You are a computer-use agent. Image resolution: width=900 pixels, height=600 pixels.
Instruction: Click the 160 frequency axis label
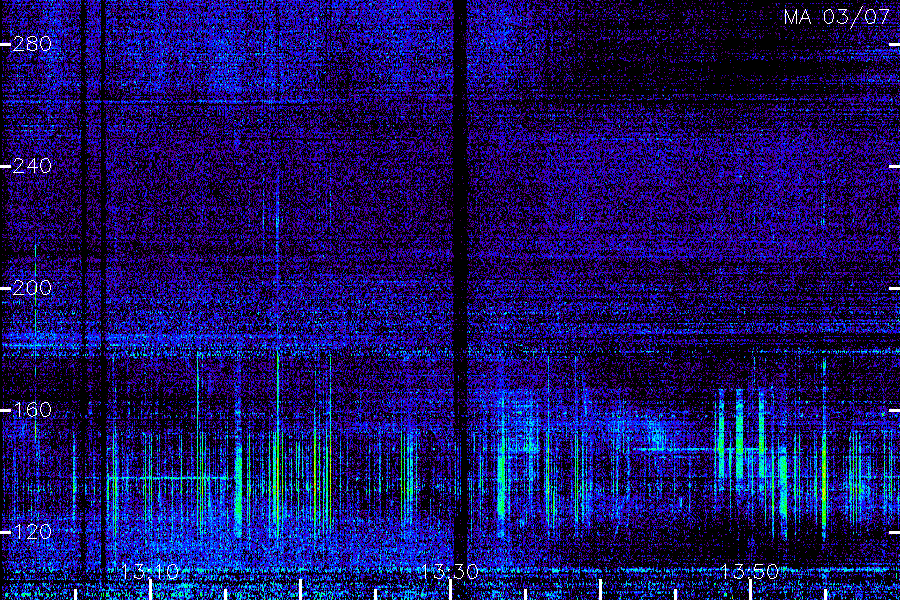click(32, 410)
